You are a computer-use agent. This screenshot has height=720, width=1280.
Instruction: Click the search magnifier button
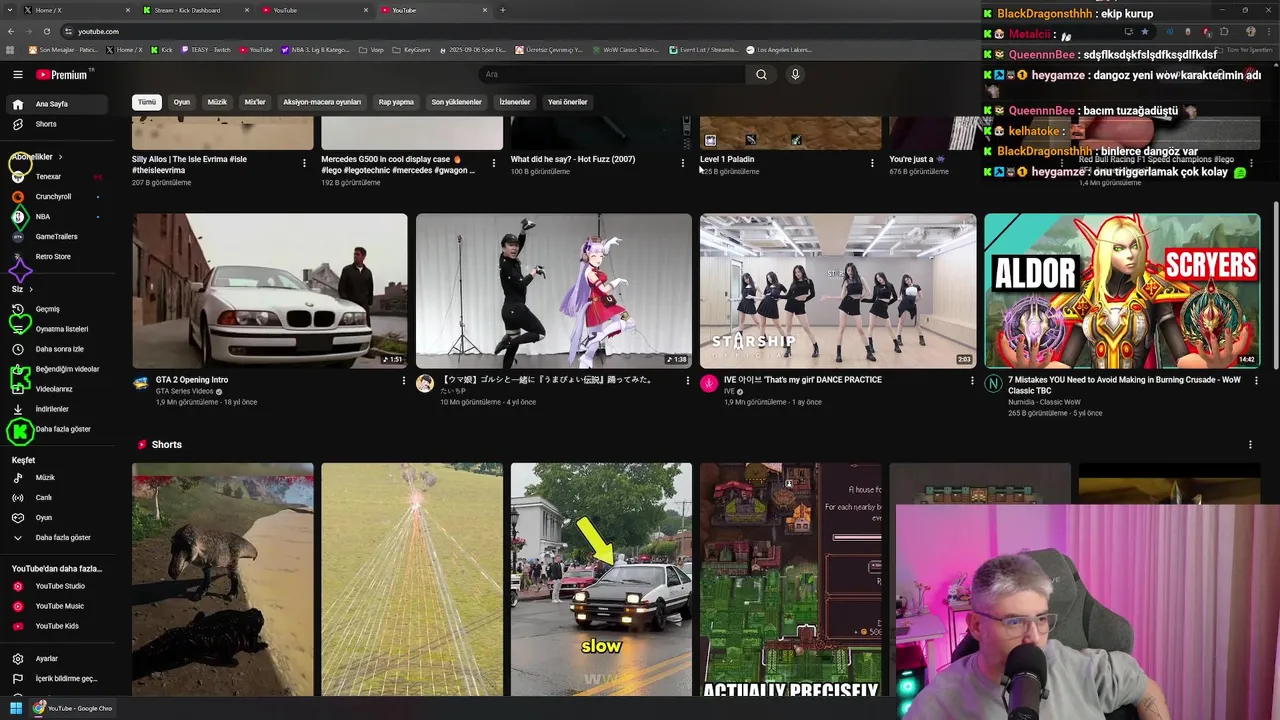point(761,75)
